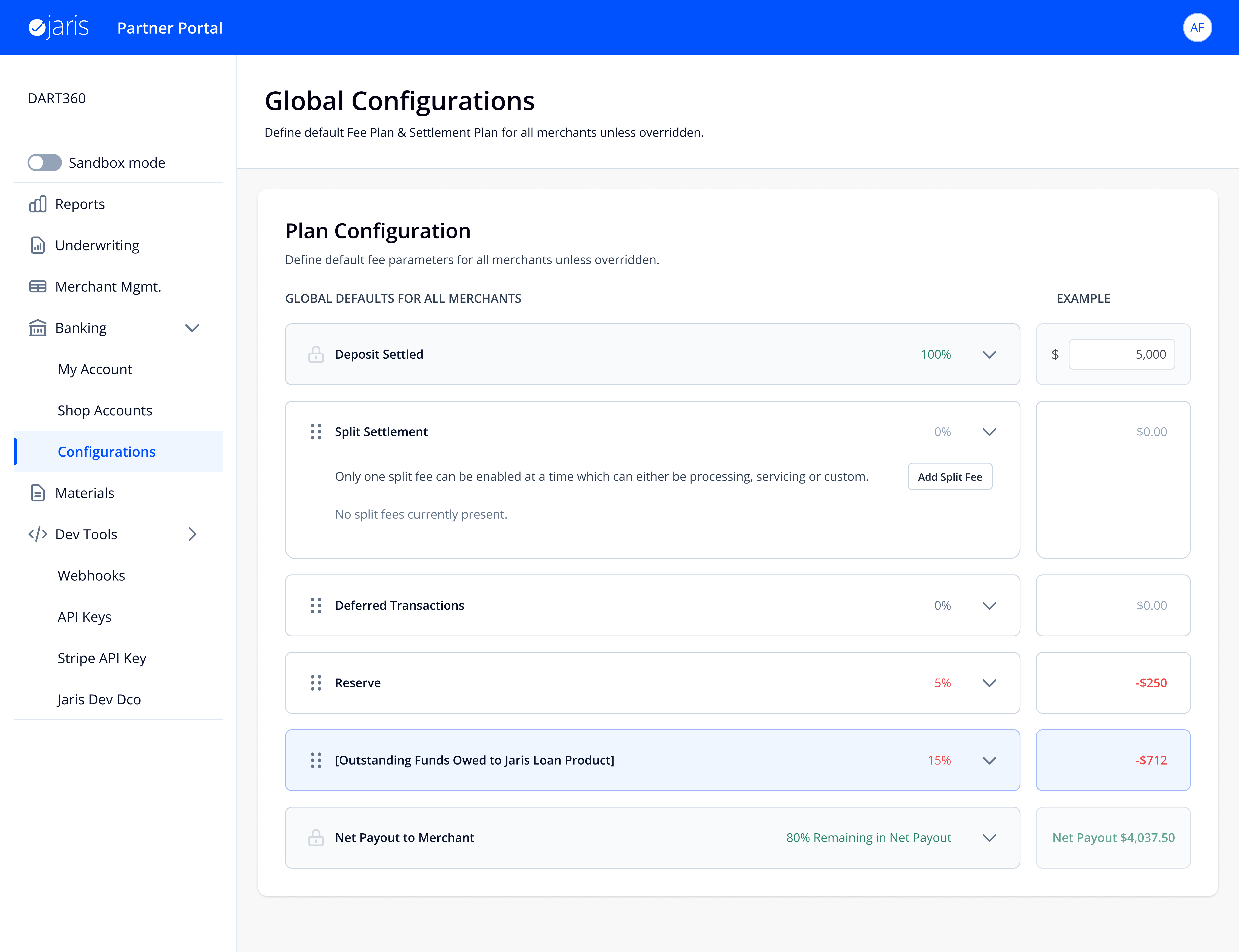The height and width of the screenshot is (952, 1239).
Task: Expand the Deposit Settled row
Action: pyautogui.click(x=989, y=355)
